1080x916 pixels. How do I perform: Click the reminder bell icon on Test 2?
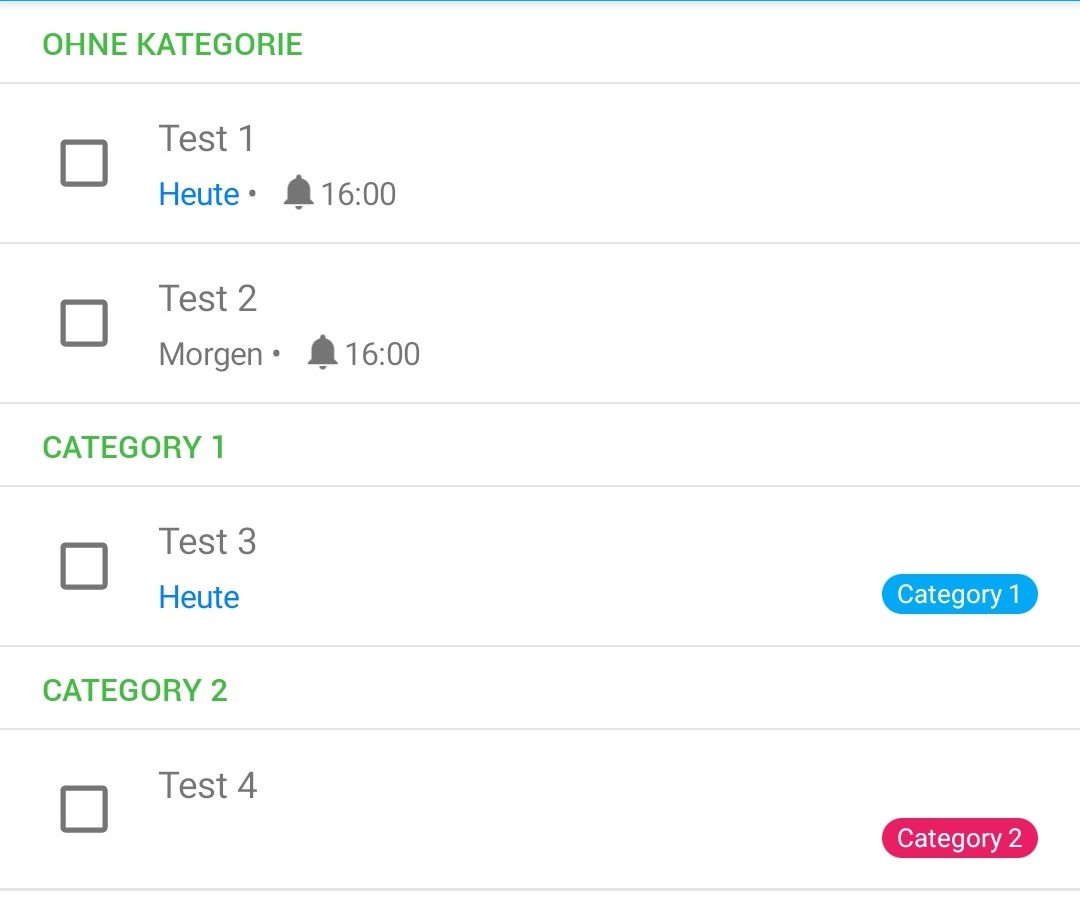click(322, 353)
